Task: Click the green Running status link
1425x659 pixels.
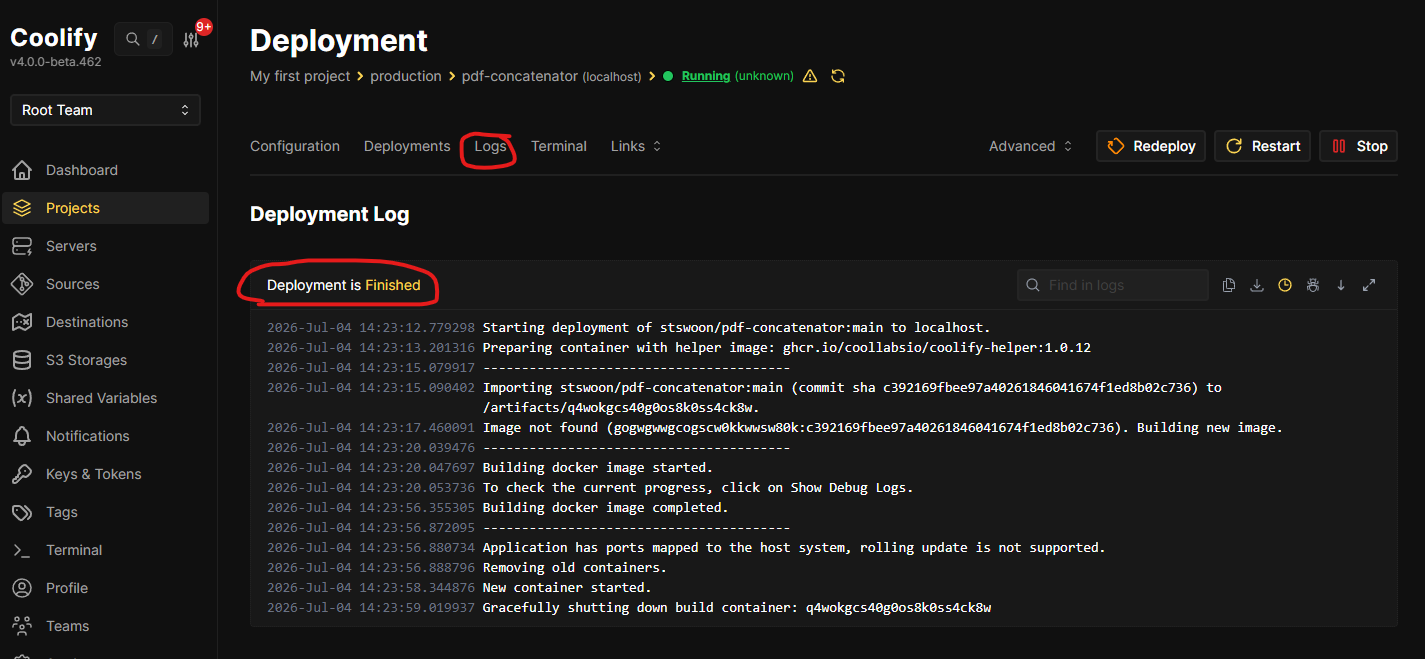Action: click(x=706, y=76)
